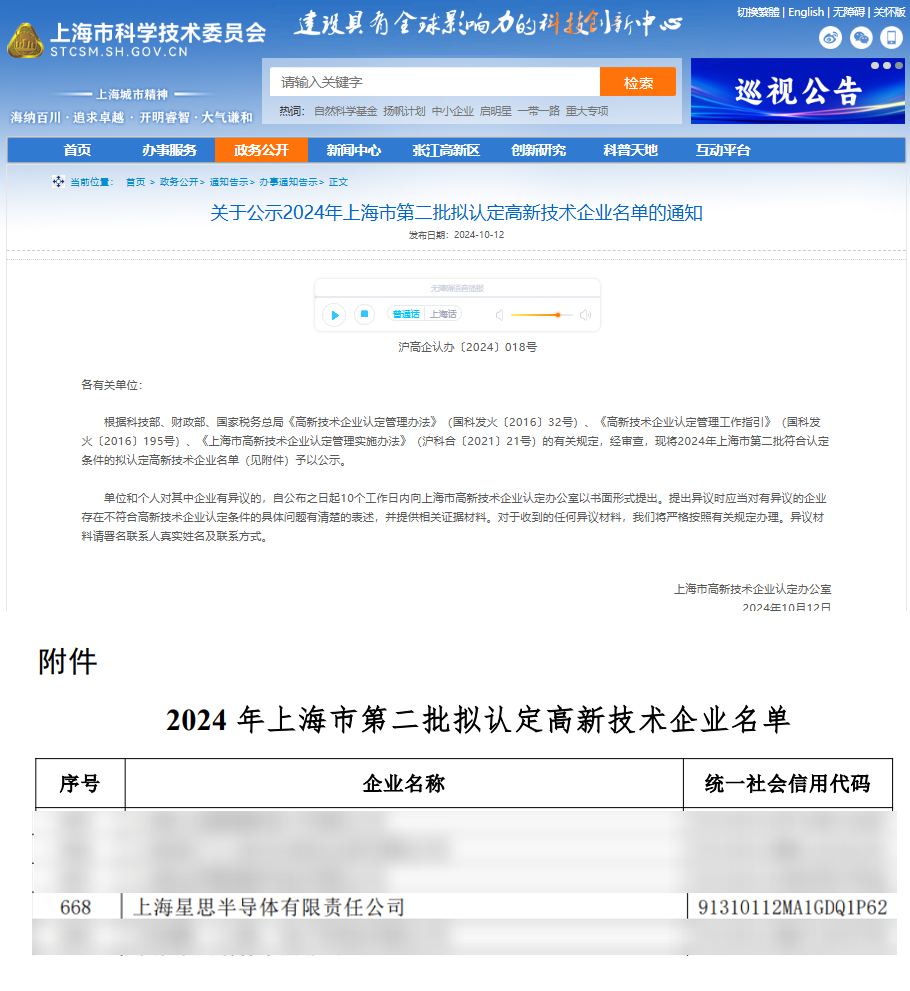Click the keyword search input field
Viewport: 910px width, 991px height.
coord(435,82)
